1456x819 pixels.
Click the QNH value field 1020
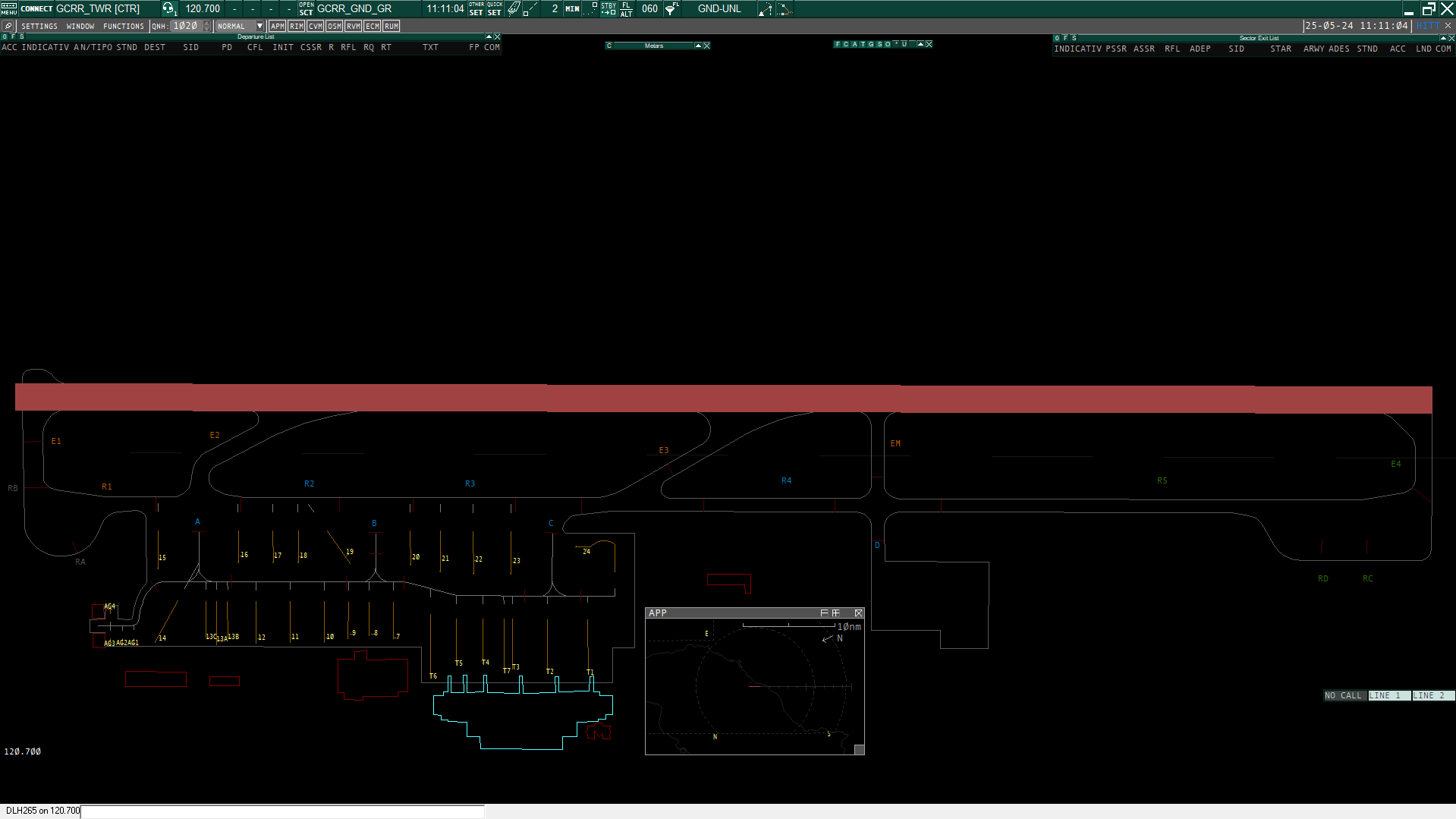click(186, 26)
